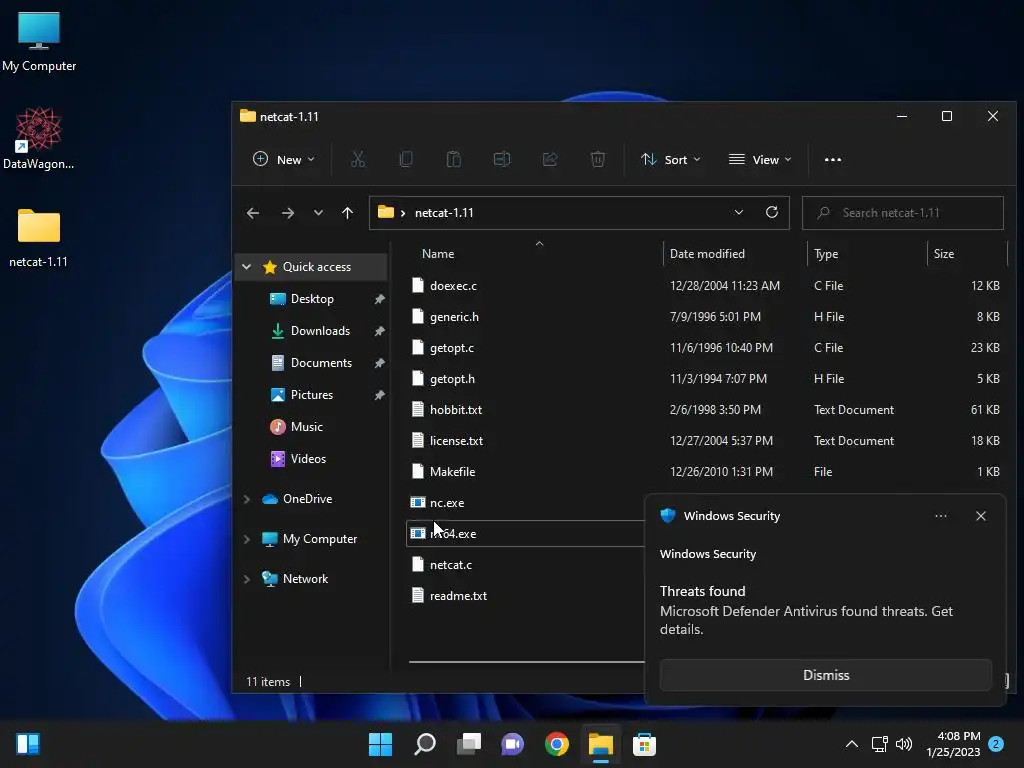The width and height of the screenshot is (1024, 768).
Task: Select the license.txt file
Action: coord(456,441)
